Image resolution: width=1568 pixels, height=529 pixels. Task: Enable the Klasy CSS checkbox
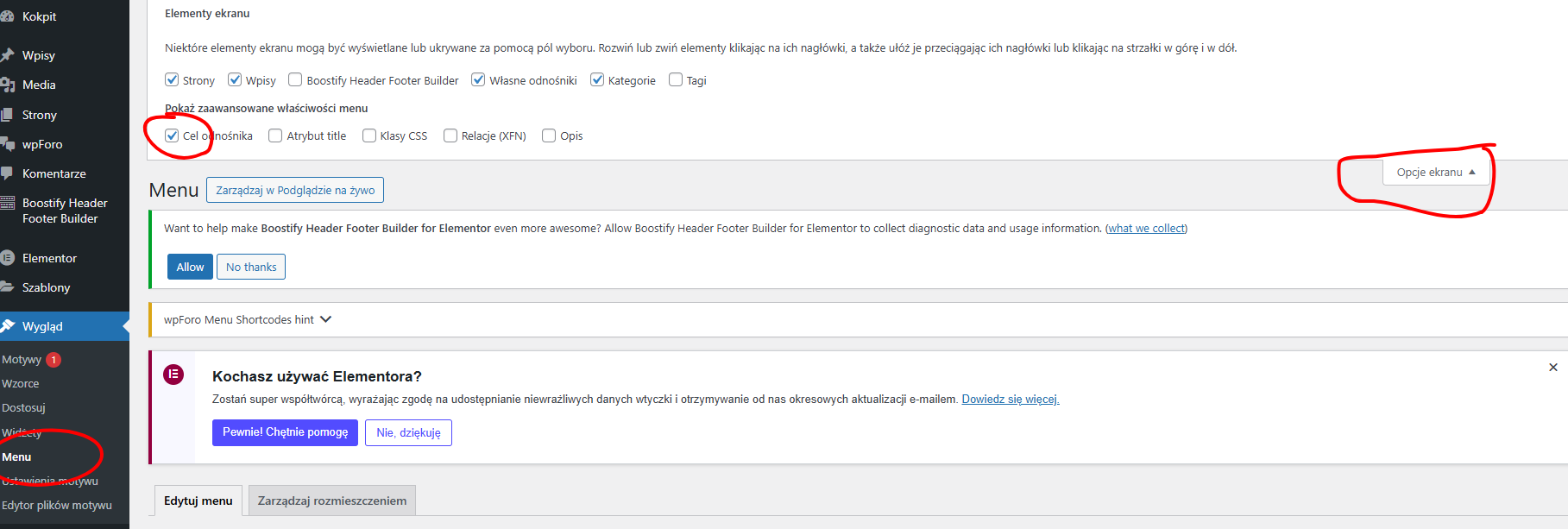click(x=369, y=135)
